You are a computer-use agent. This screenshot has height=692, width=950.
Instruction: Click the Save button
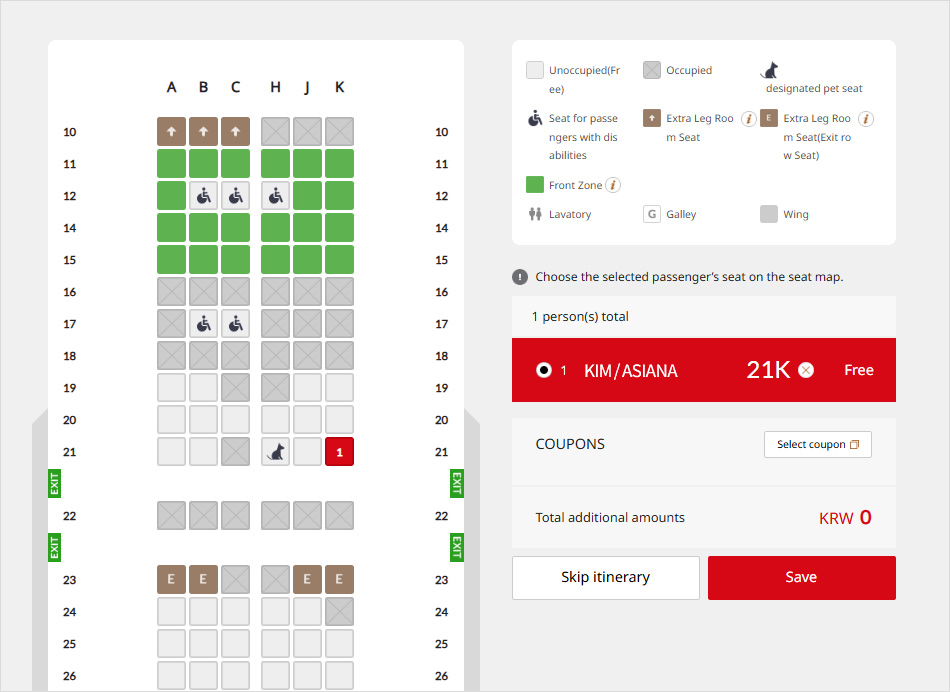tap(801, 578)
